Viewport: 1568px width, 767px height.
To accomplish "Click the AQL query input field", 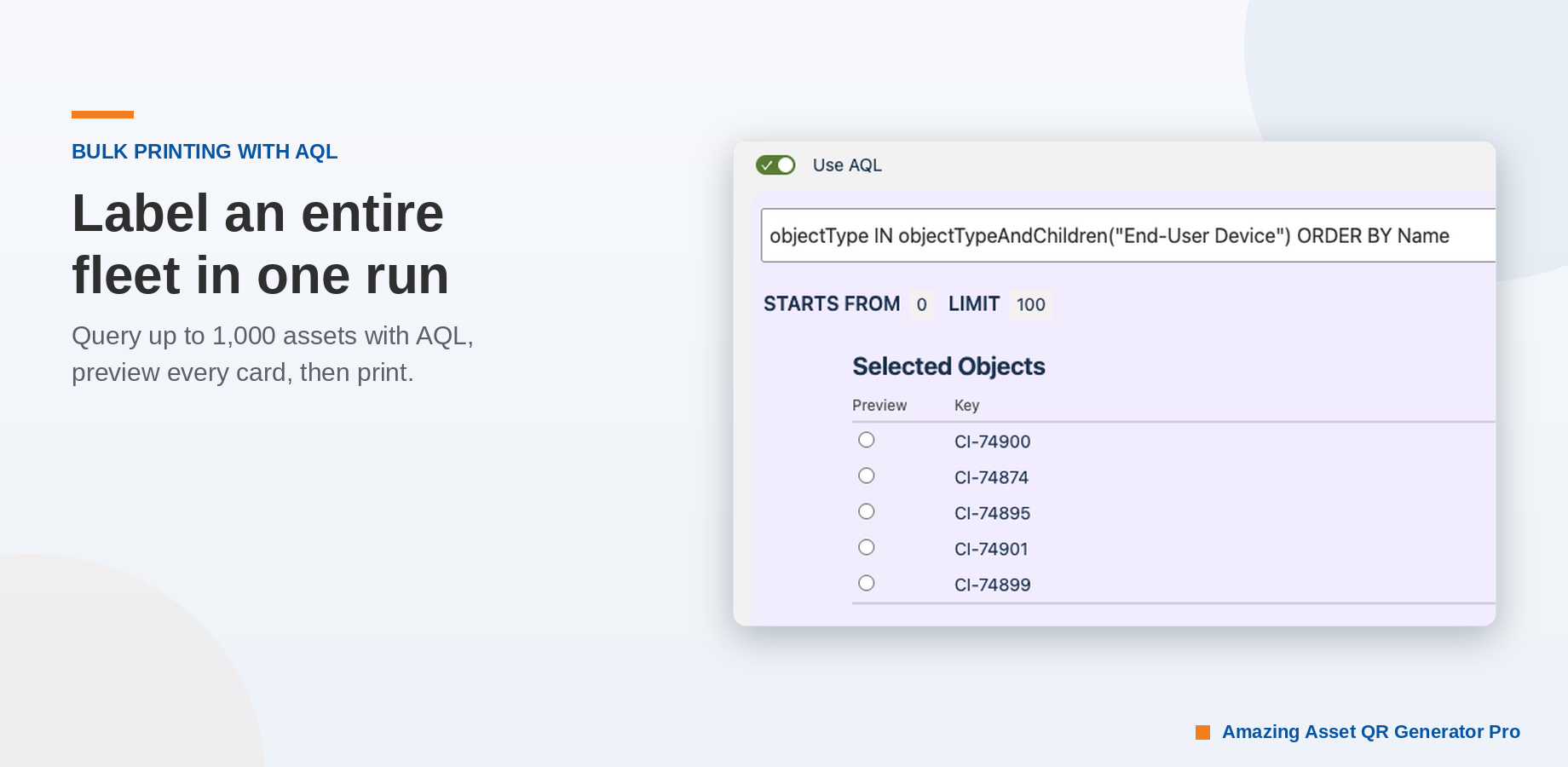I will (x=1128, y=235).
